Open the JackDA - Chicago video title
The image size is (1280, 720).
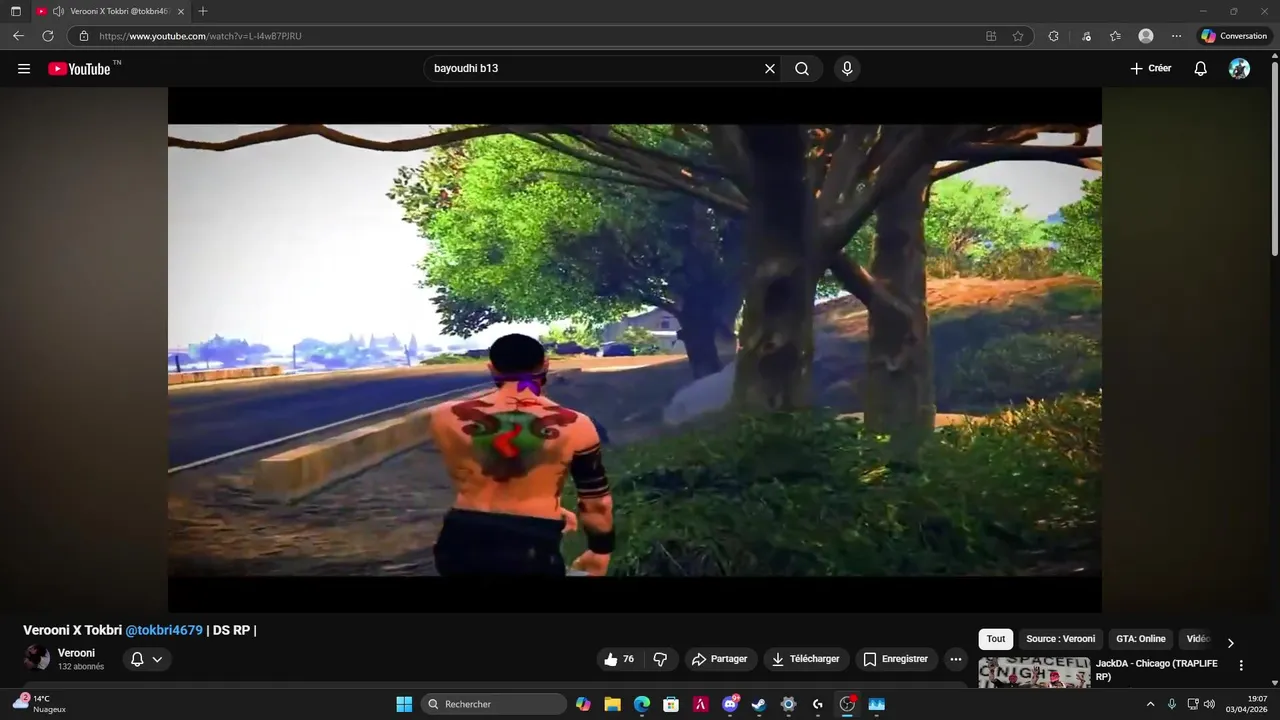pyautogui.click(x=1157, y=670)
